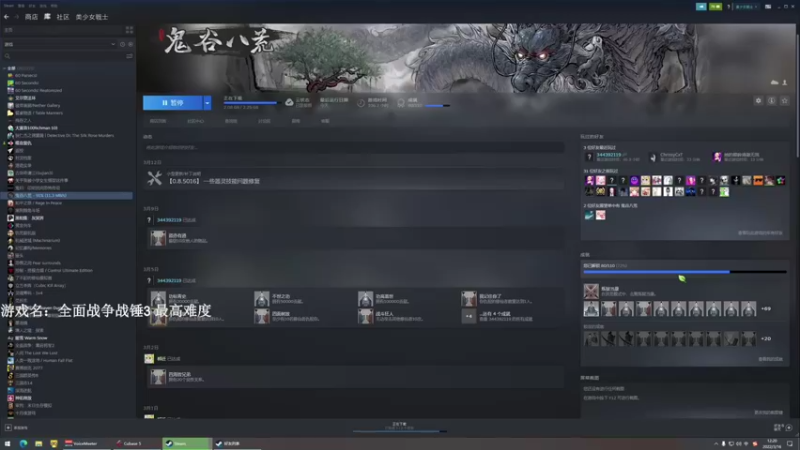Select 60 Seconds! Reatomized in the game list
Screen dimensions: 800x450
tap(36, 90)
